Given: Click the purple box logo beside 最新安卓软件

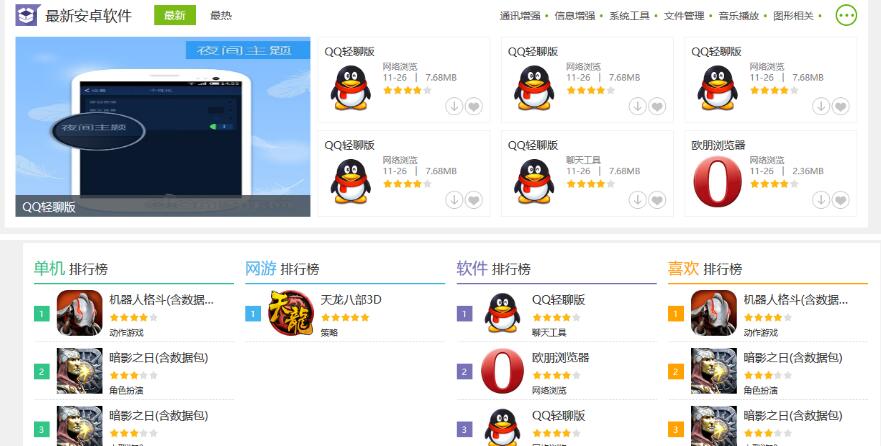Looking at the screenshot, I should pyautogui.click(x=28, y=15).
